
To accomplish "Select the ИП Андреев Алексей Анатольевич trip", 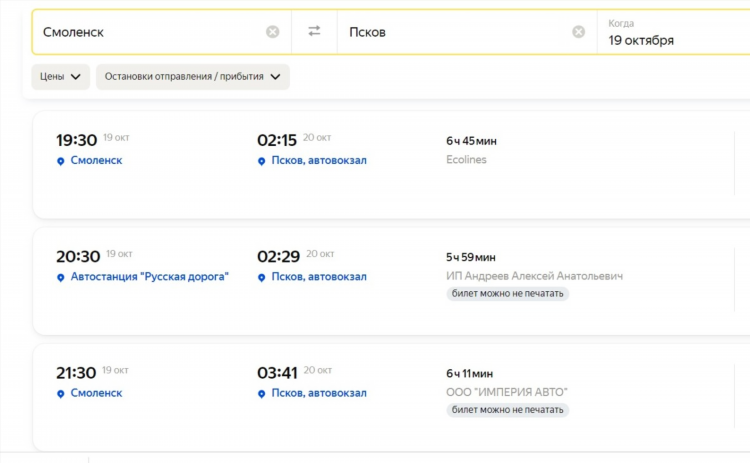I will (391, 281).
